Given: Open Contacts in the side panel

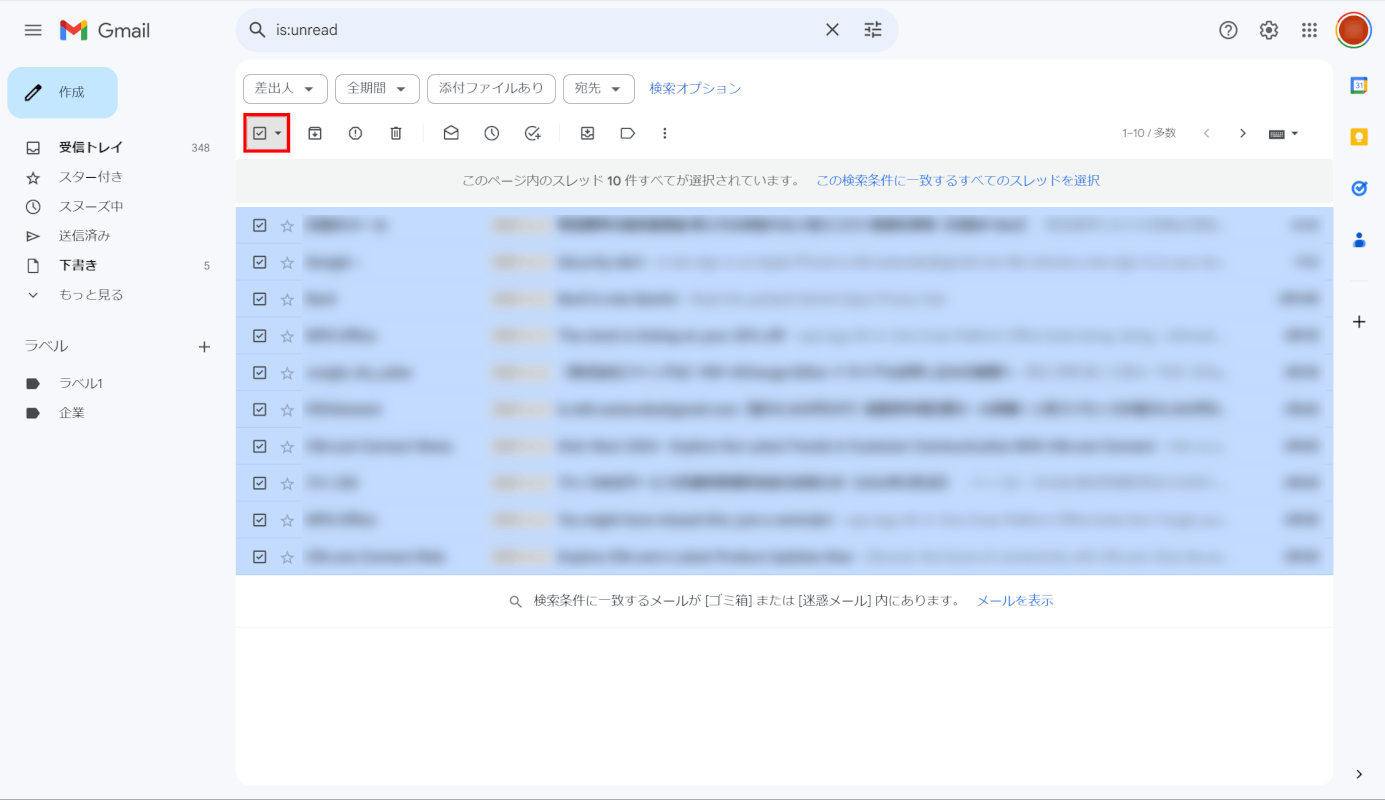Looking at the screenshot, I should click(x=1359, y=240).
